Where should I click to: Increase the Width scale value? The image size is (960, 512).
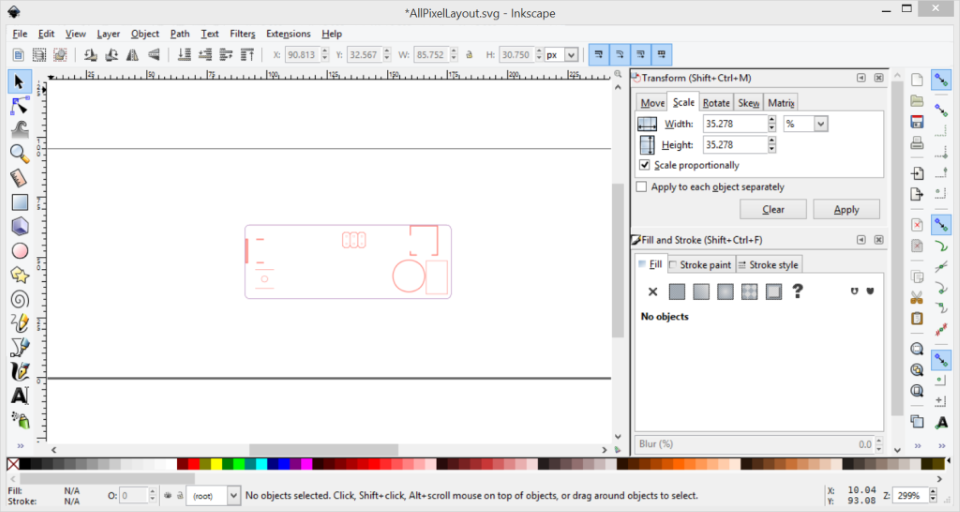[772, 120]
